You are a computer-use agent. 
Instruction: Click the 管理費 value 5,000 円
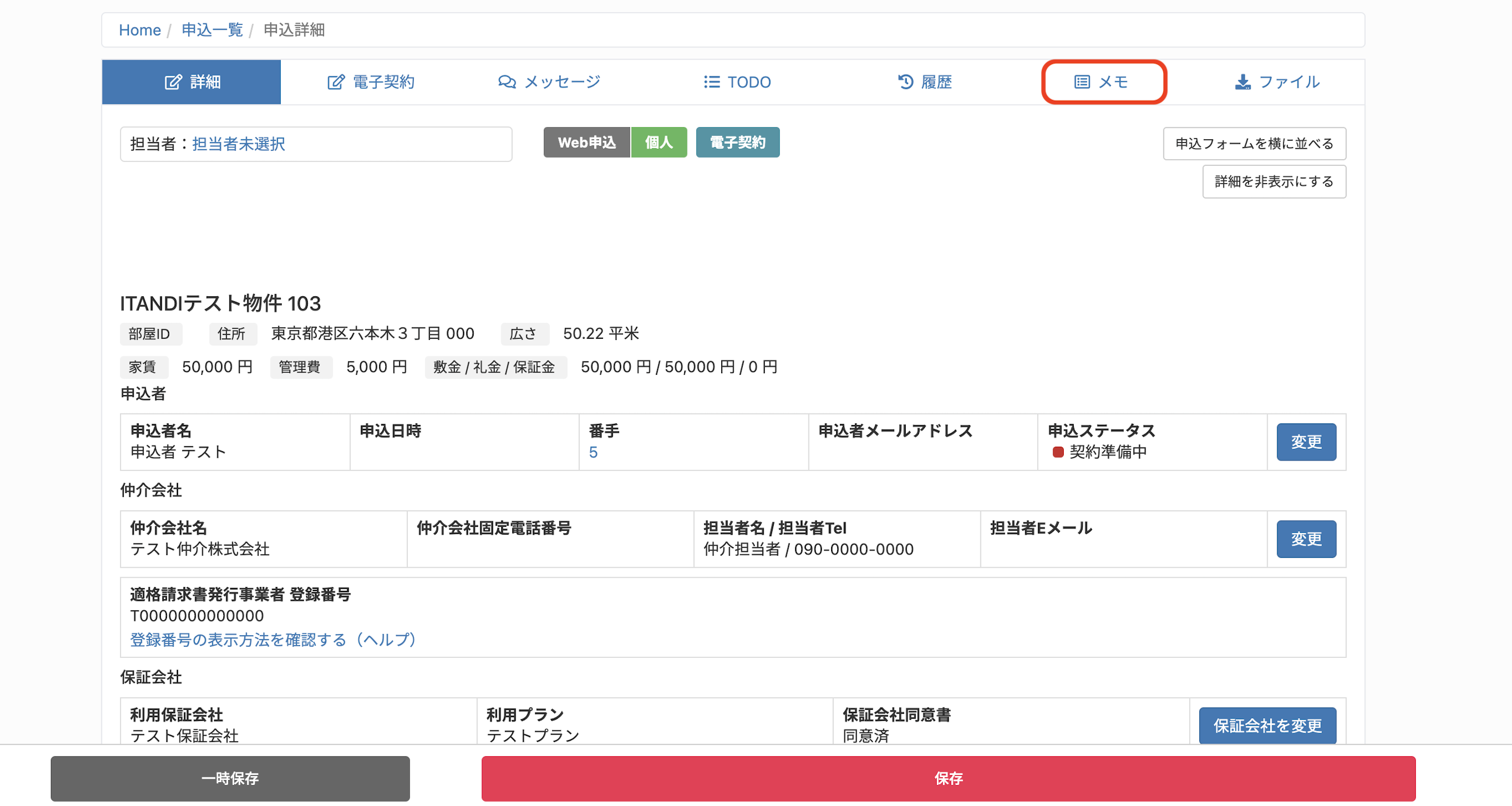[376, 368]
